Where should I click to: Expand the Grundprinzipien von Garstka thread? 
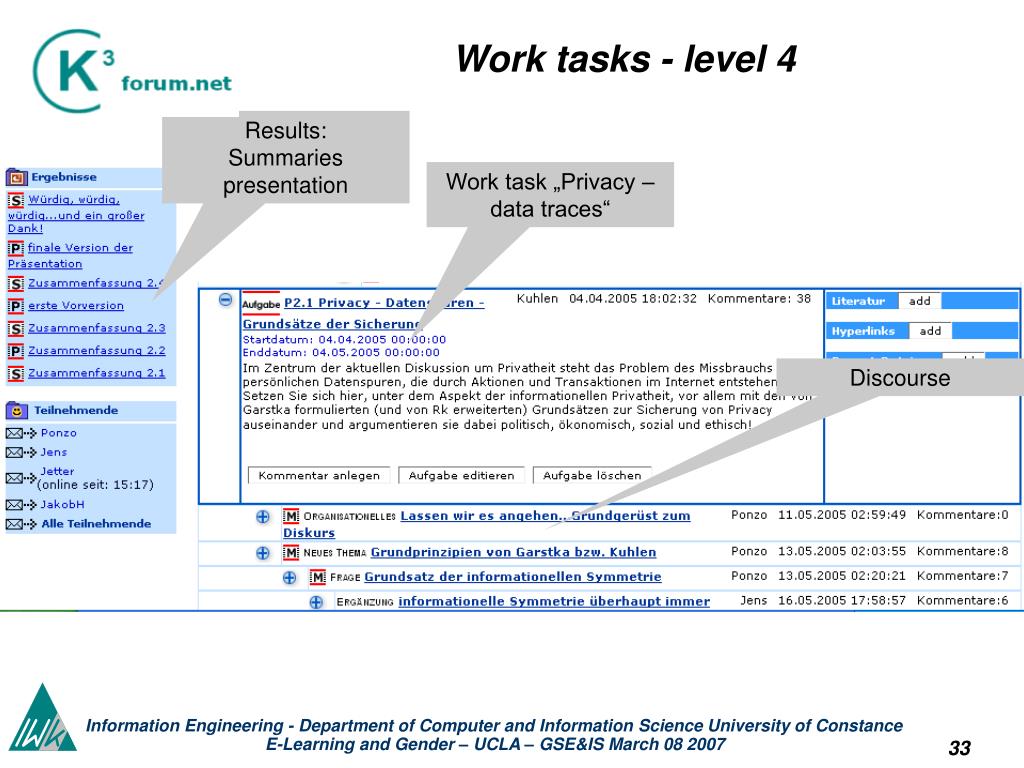point(263,553)
